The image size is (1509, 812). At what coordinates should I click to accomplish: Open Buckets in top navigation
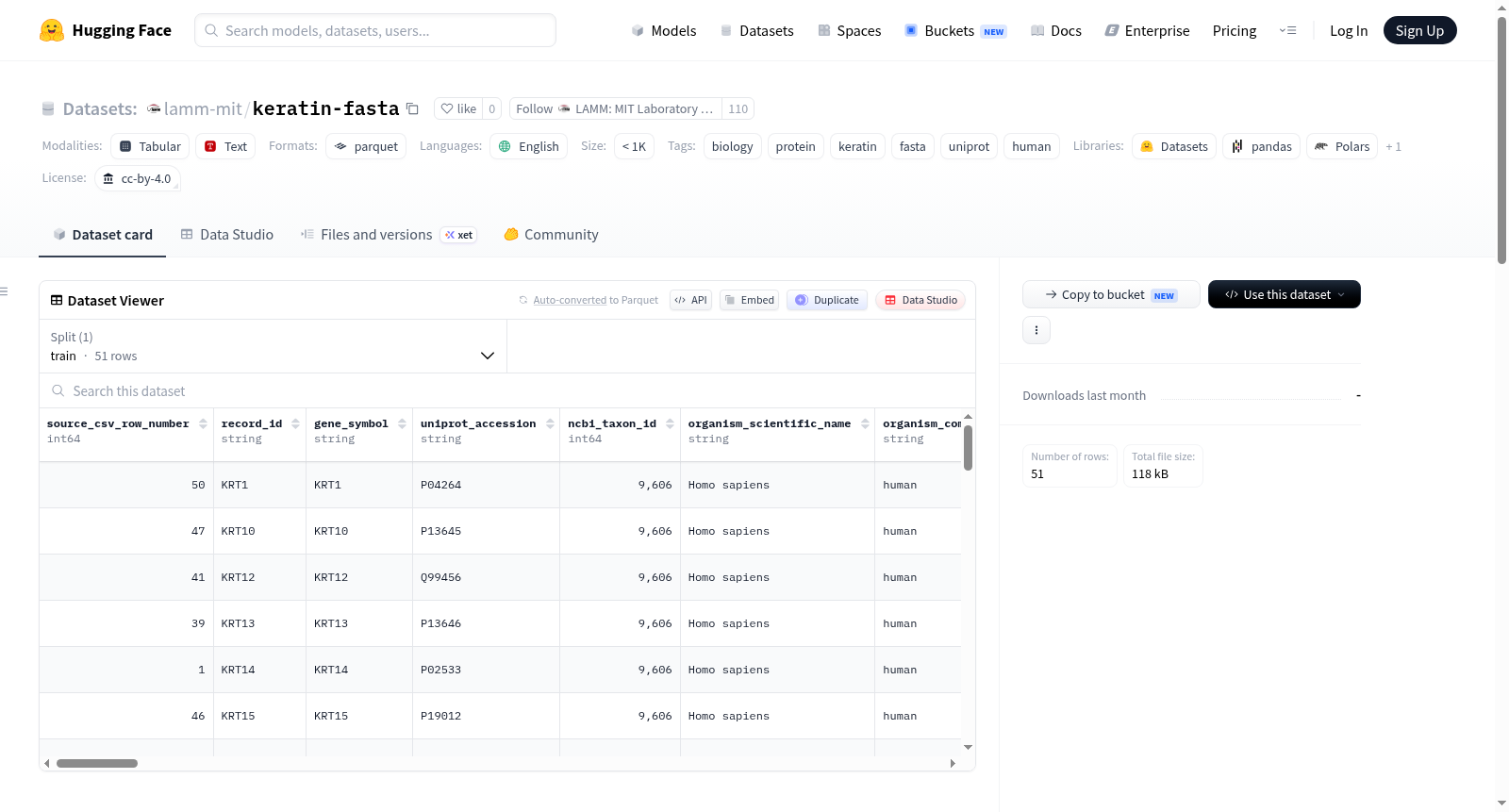(955, 30)
